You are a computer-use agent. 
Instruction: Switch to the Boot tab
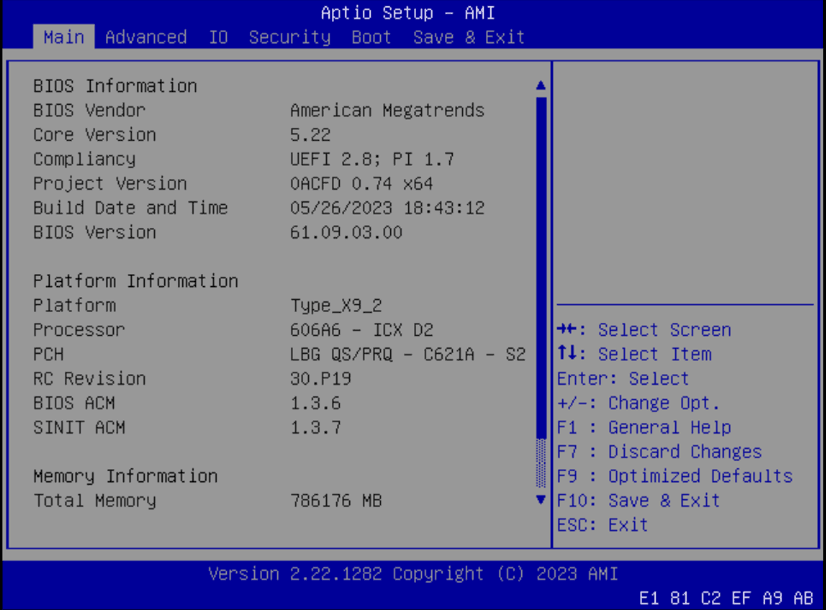point(371,37)
